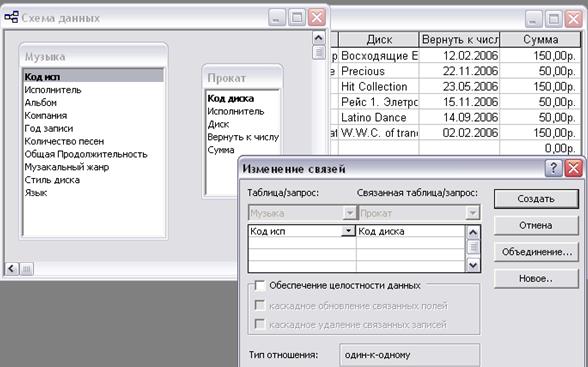Toggle каскадное удаление связанных записей checkbox
This screenshot has width=588, height=367.
tap(260, 324)
